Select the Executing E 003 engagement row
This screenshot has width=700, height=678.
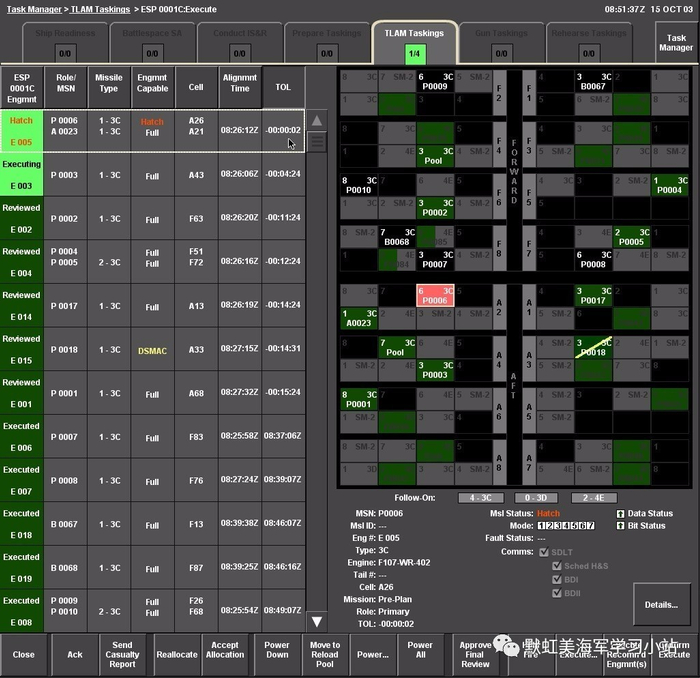pos(22,175)
